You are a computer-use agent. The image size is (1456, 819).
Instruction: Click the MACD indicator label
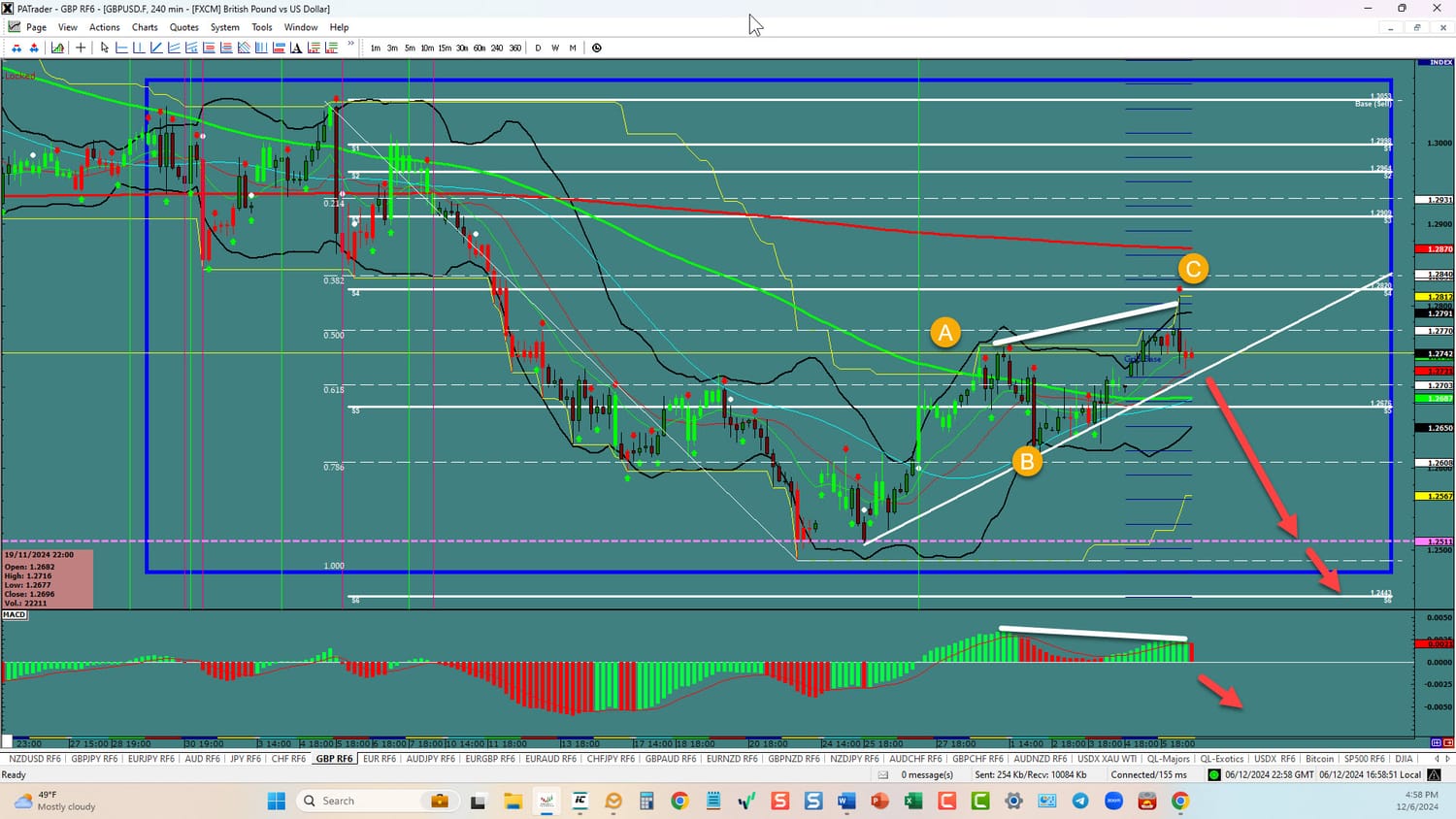point(15,614)
